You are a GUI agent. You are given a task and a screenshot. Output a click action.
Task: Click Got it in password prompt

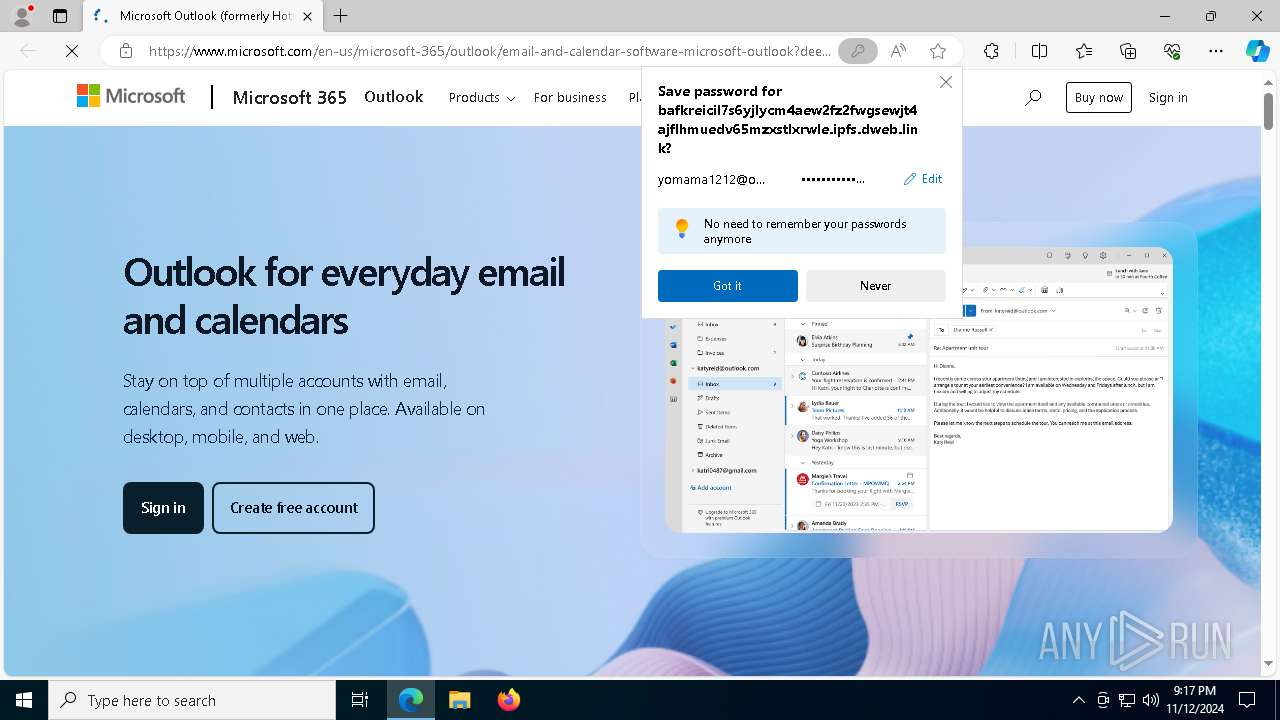tap(728, 286)
